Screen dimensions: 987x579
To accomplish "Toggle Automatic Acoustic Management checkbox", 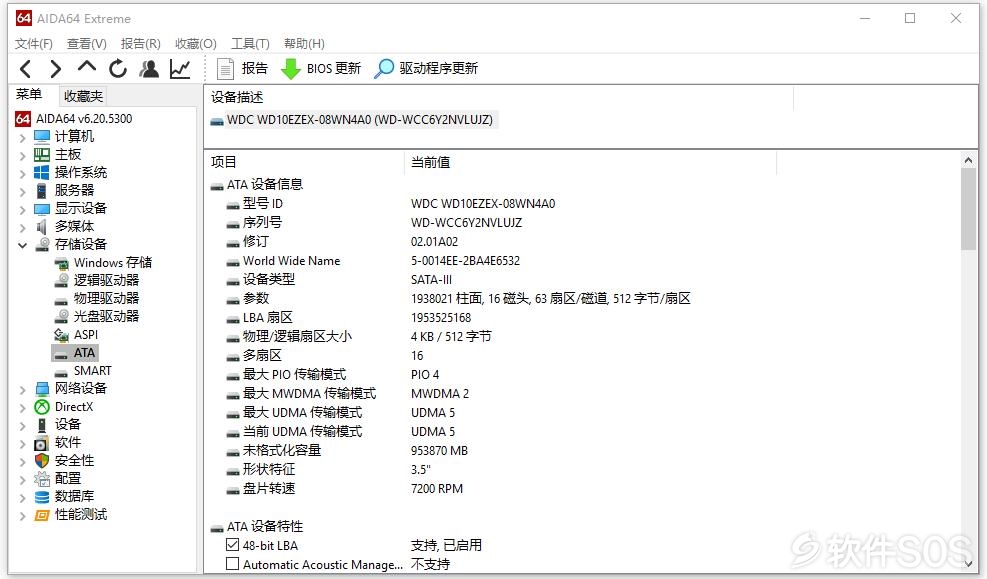I will tap(232, 563).
